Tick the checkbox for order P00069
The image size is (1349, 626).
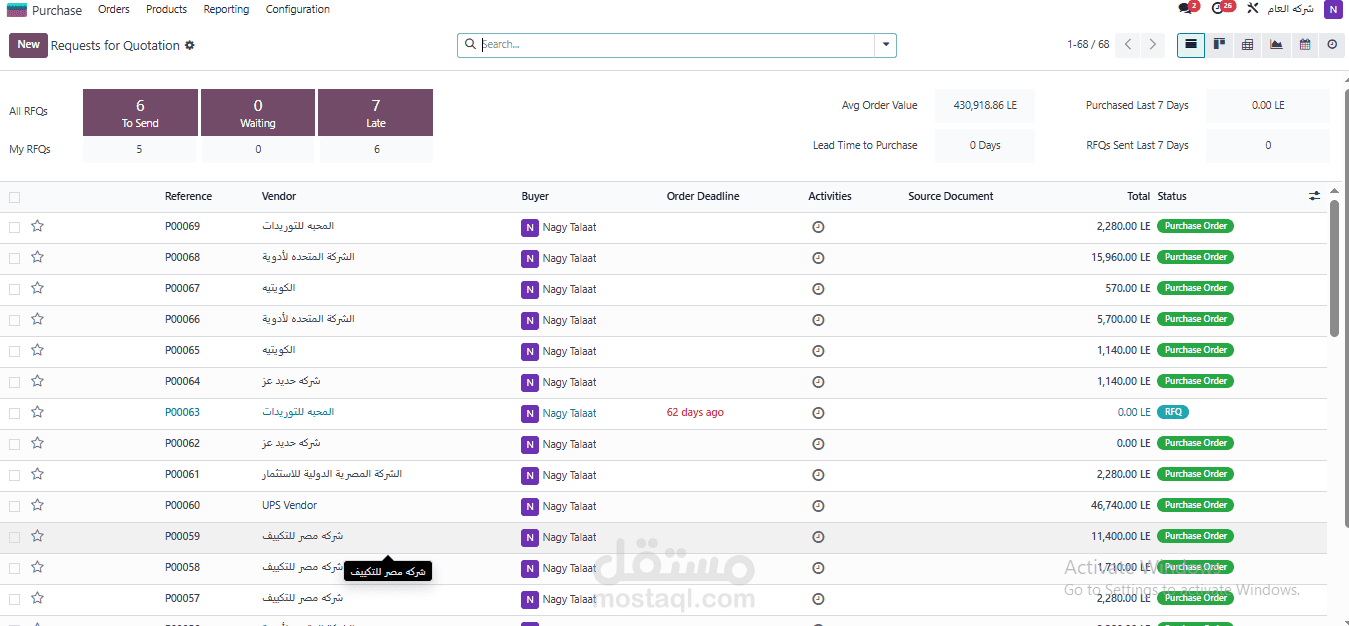(x=14, y=227)
